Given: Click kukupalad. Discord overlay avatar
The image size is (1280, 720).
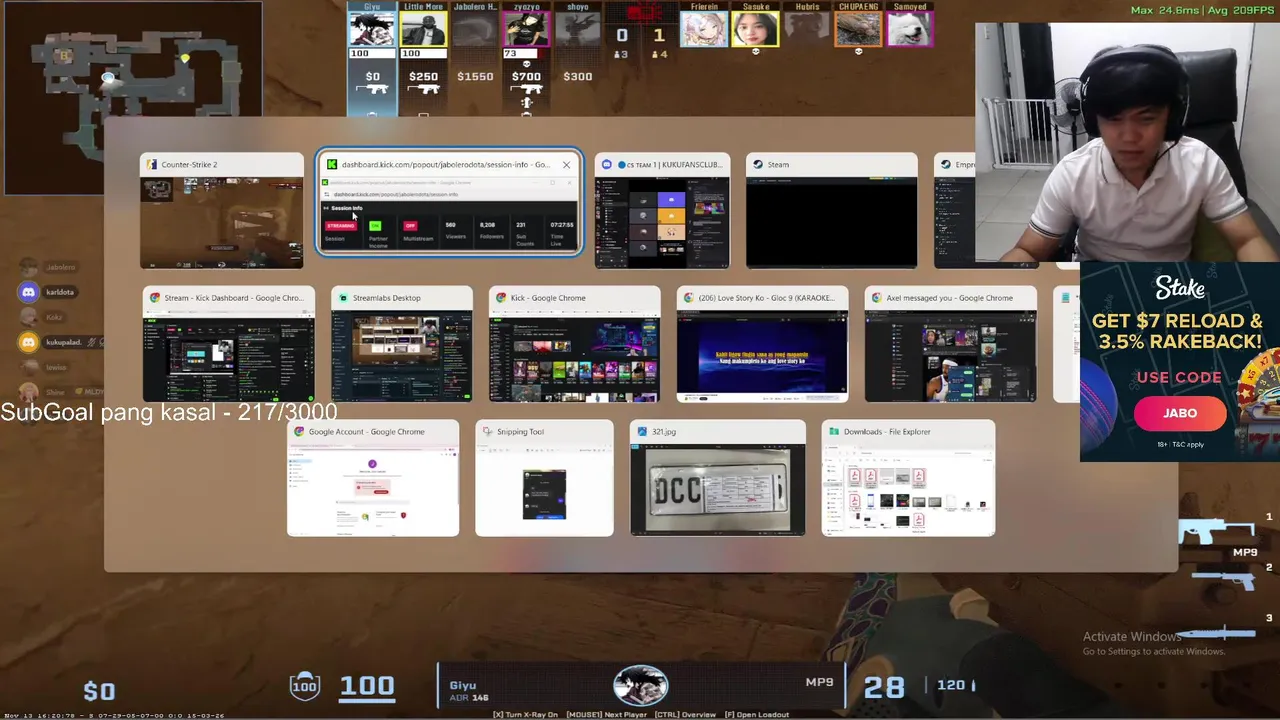Looking at the screenshot, I should tap(28, 342).
